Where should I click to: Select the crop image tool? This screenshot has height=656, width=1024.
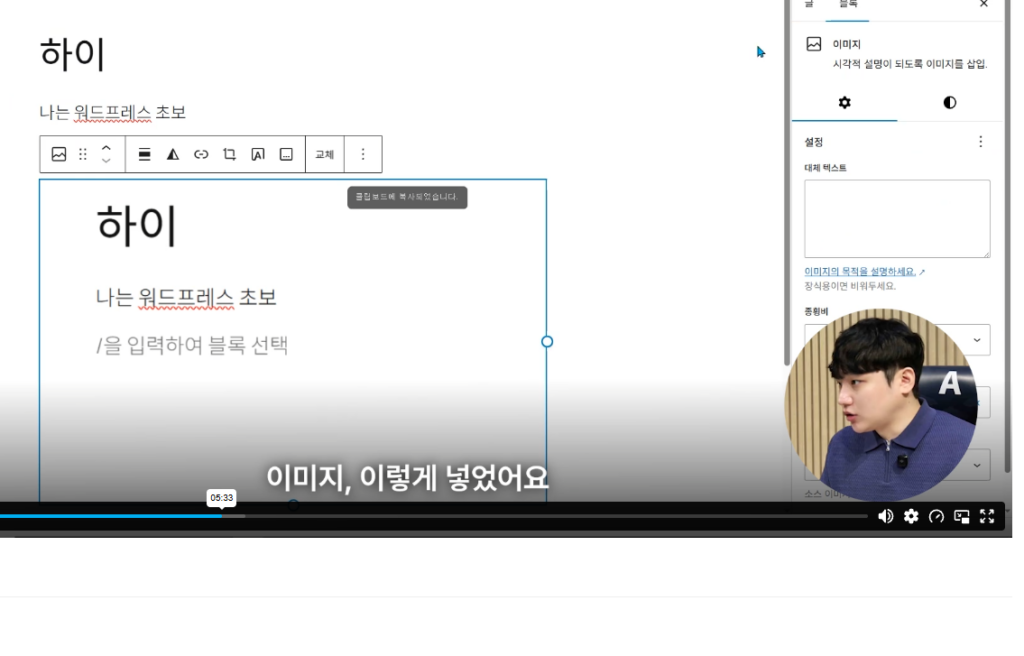point(229,154)
